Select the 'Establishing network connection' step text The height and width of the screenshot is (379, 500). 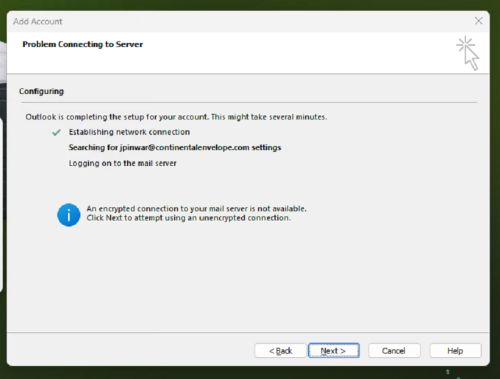click(x=129, y=132)
